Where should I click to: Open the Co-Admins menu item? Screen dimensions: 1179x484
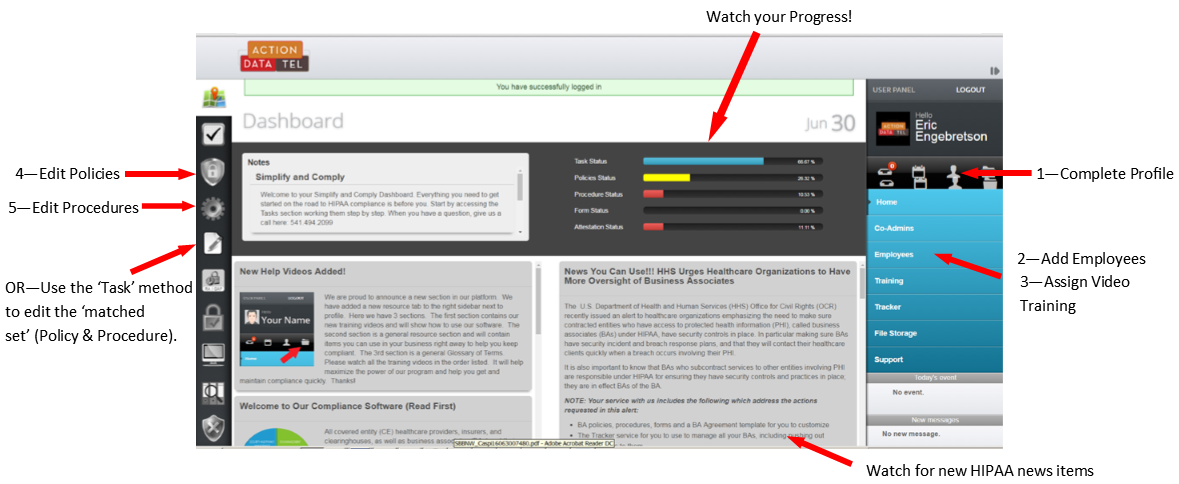[935, 228]
